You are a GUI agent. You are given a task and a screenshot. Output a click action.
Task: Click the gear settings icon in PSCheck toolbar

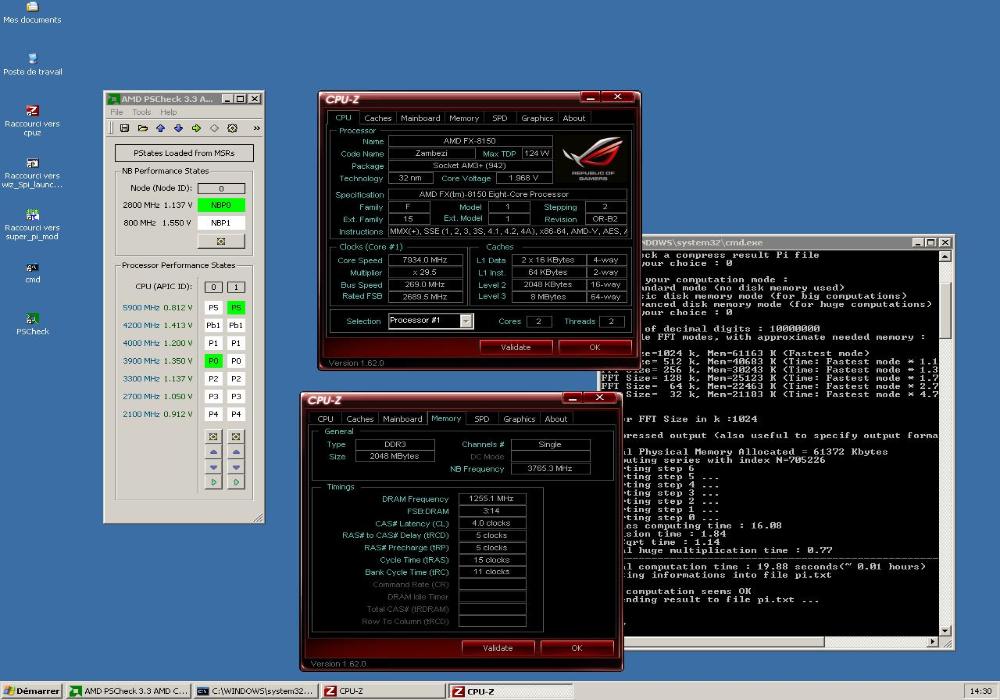[x=232, y=128]
